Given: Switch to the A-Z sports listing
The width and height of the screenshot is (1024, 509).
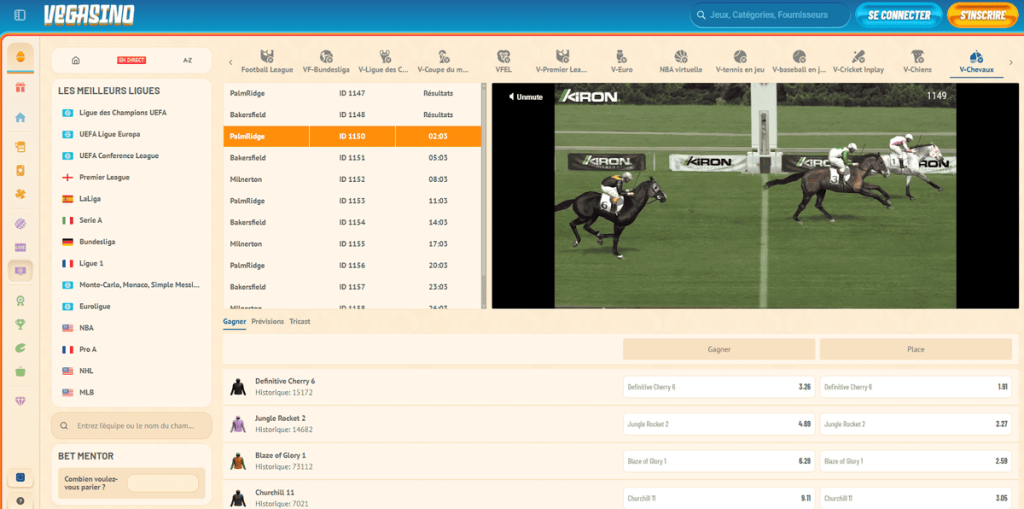Looking at the screenshot, I should [187, 60].
